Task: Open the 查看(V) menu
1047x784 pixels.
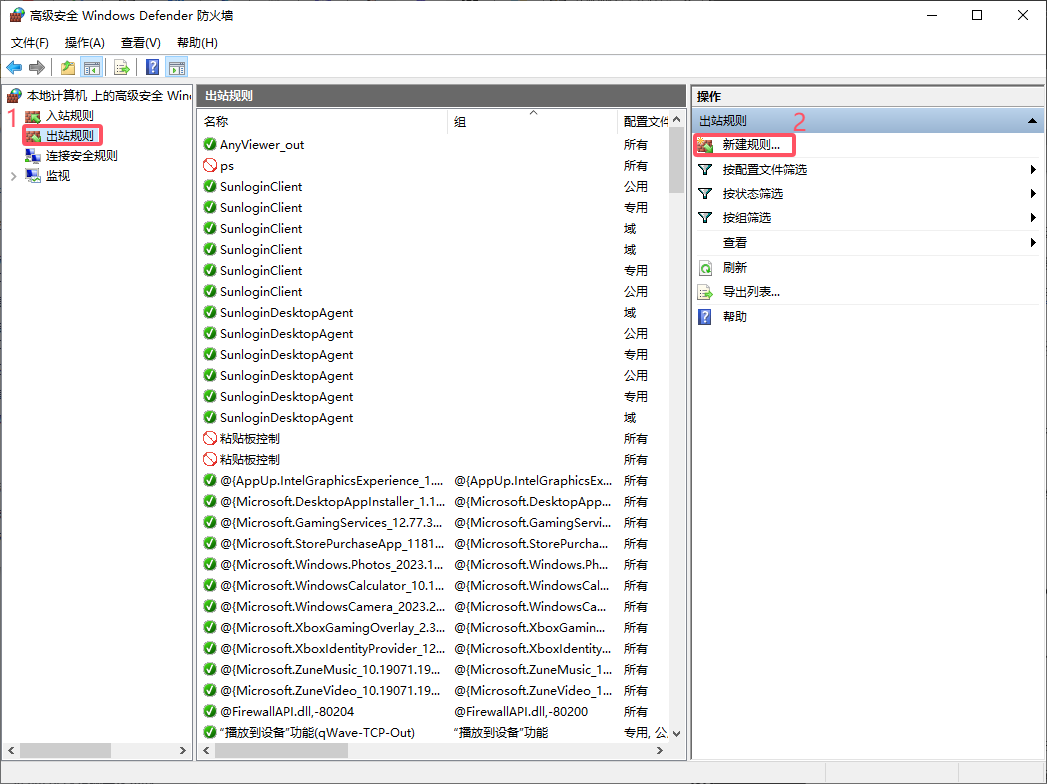Action: click(140, 43)
